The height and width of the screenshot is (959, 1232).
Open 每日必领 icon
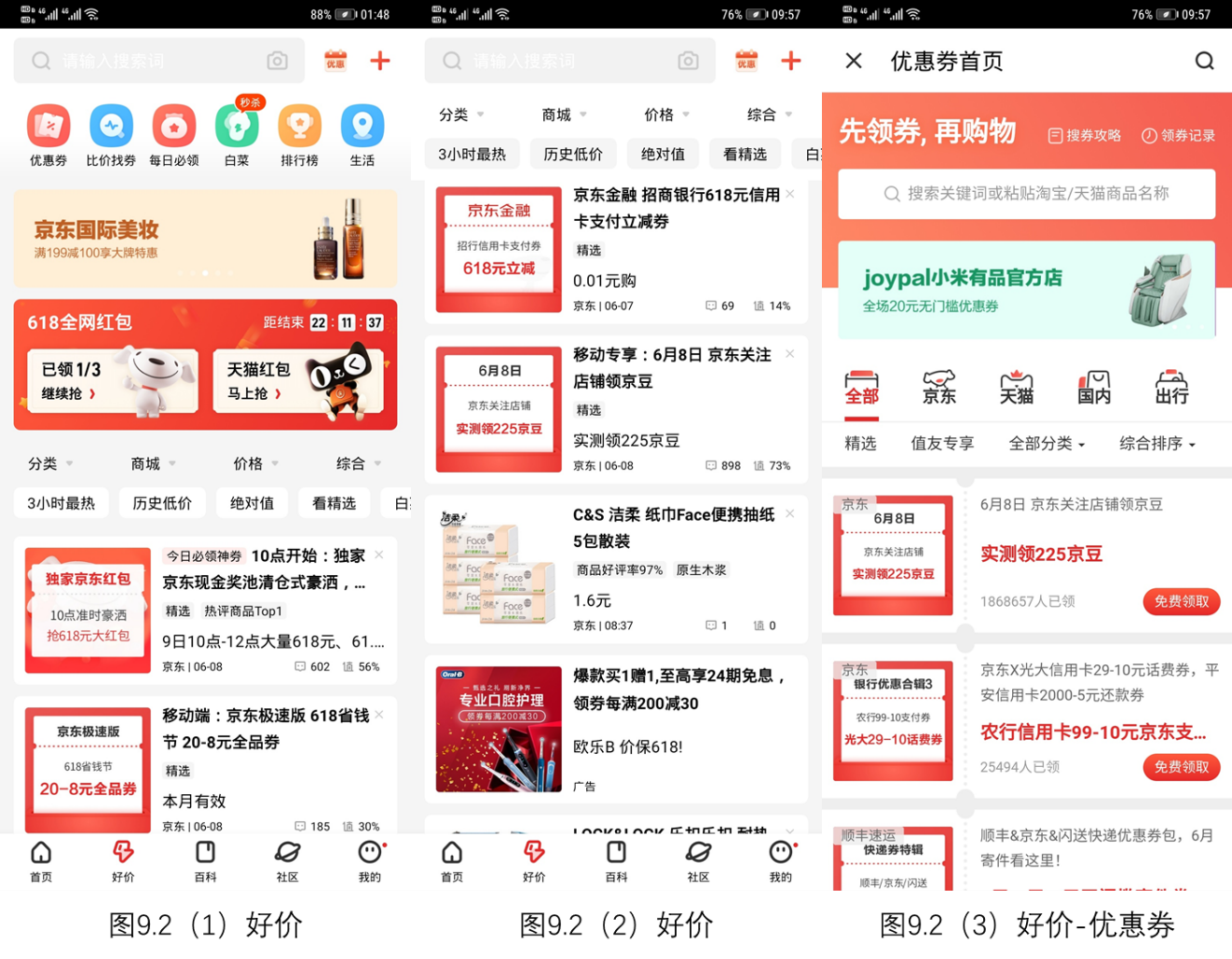pyautogui.click(x=174, y=136)
